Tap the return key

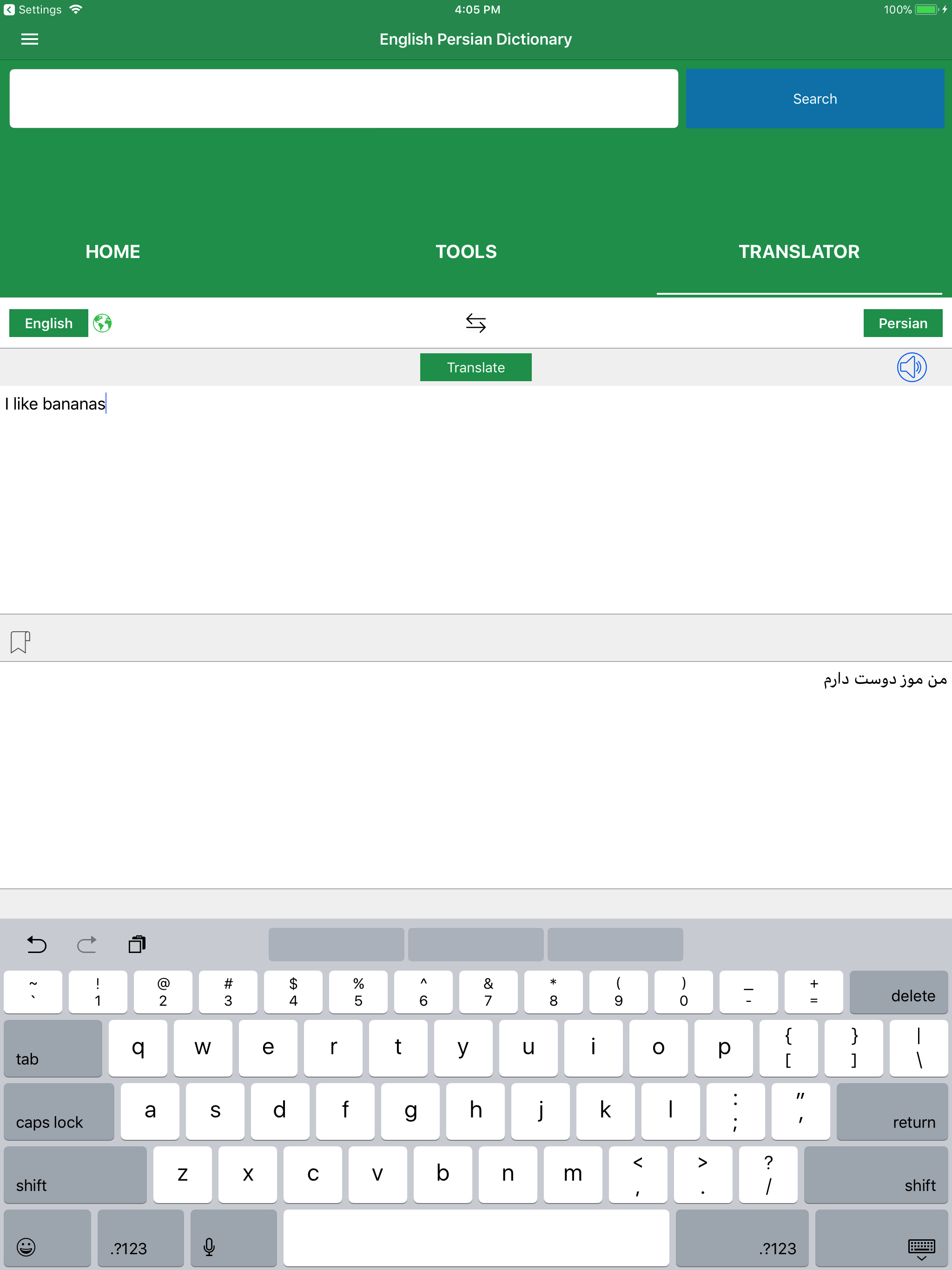[x=892, y=1111]
